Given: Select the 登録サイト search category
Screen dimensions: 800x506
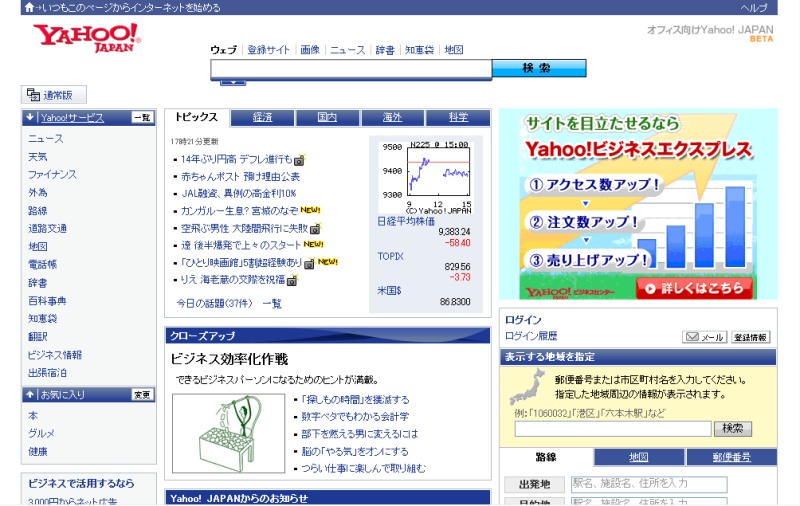Looking at the screenshot, I should (268, 50).
